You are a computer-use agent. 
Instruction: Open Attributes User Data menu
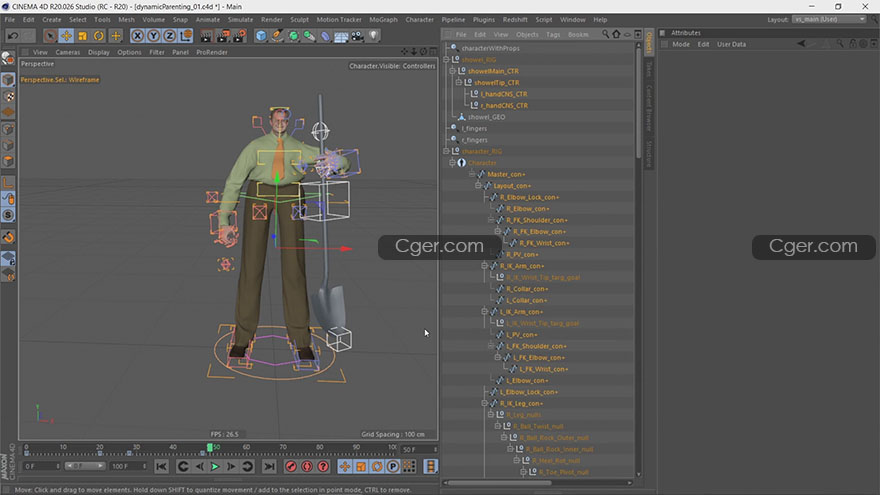click(x=731, y=44)
